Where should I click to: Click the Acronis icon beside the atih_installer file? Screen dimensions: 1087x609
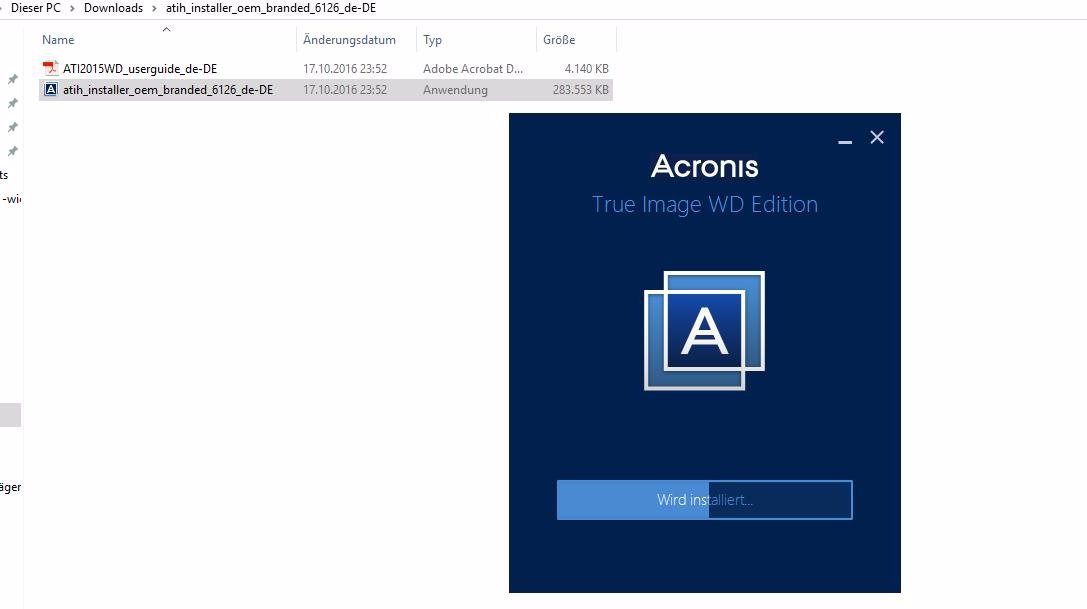click(51, 89)
